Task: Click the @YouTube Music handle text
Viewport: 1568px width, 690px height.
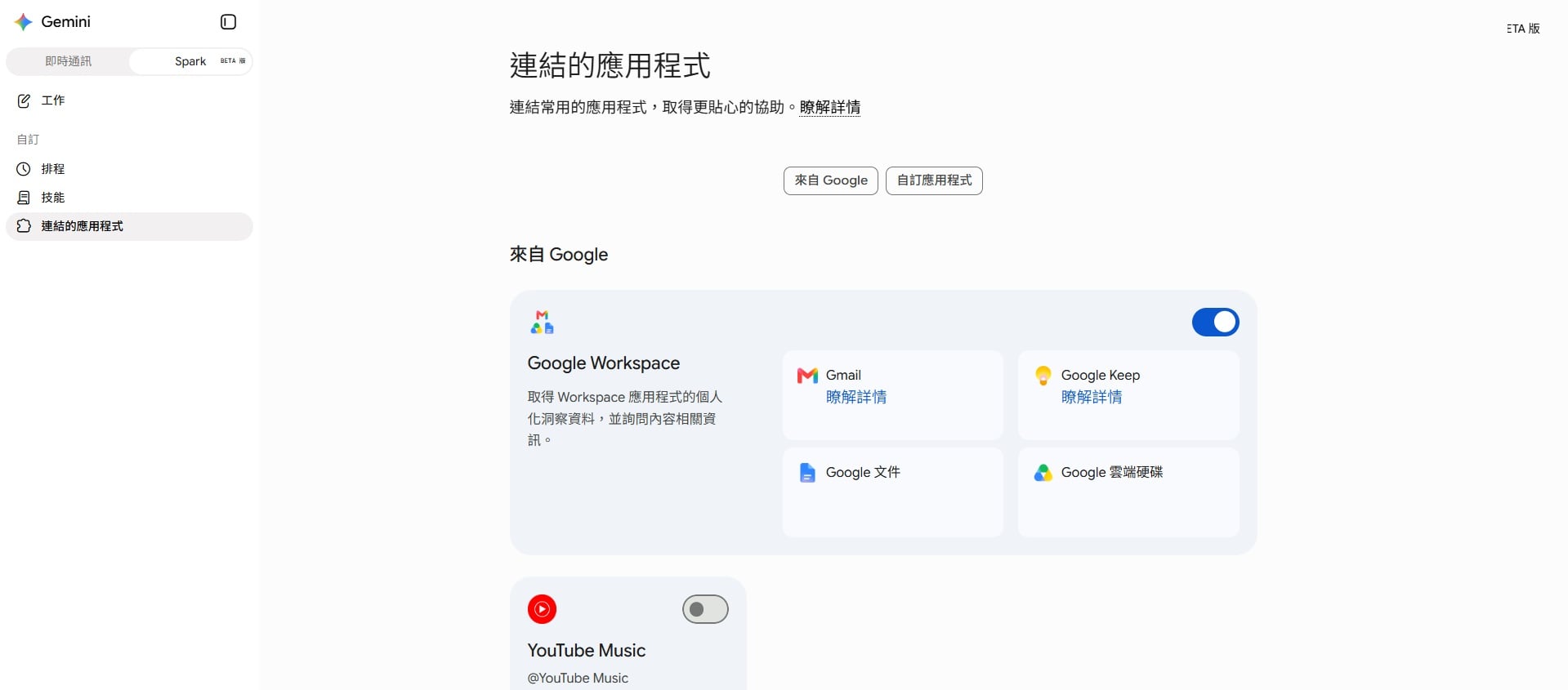Action: tap(578, 678)
